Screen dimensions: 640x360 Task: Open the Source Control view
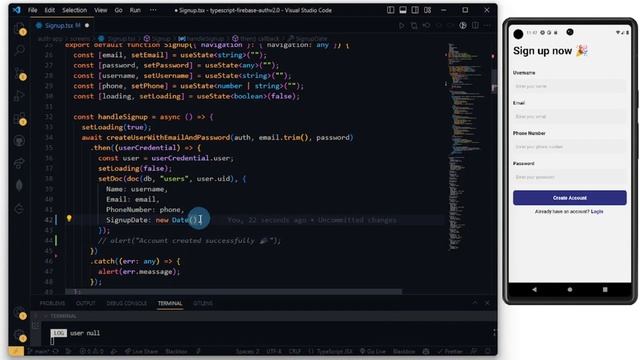click(x=19, y=73)
